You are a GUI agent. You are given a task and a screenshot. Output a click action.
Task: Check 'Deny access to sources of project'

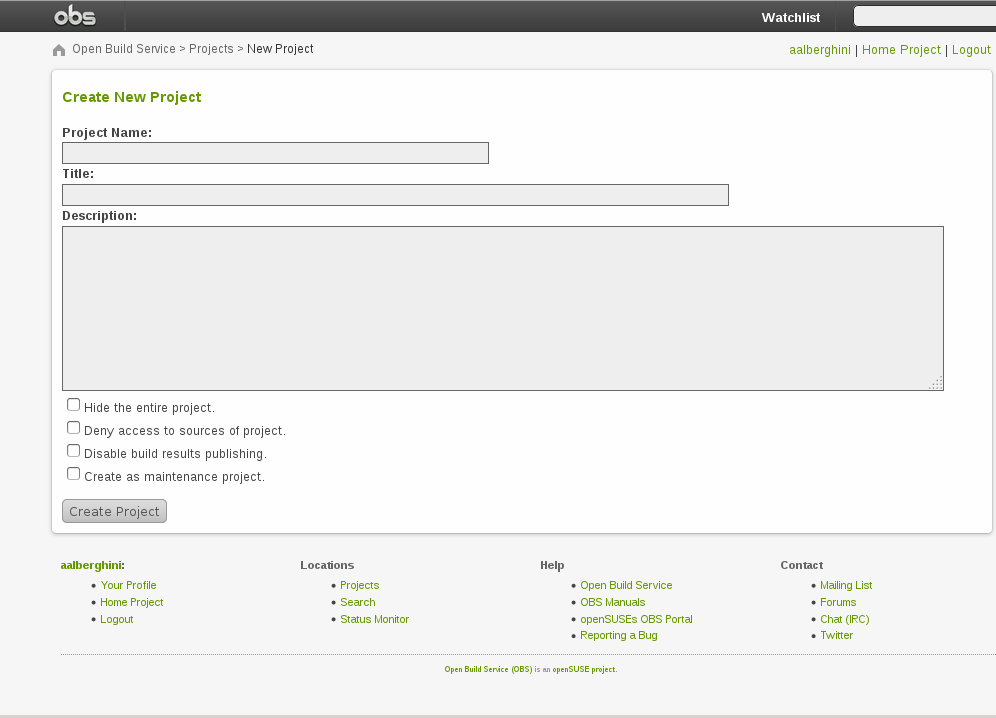(73, 428)
